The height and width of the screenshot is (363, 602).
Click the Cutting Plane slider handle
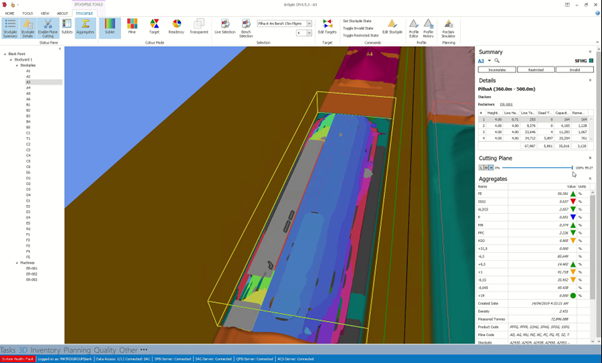click(x=572, y=168)
